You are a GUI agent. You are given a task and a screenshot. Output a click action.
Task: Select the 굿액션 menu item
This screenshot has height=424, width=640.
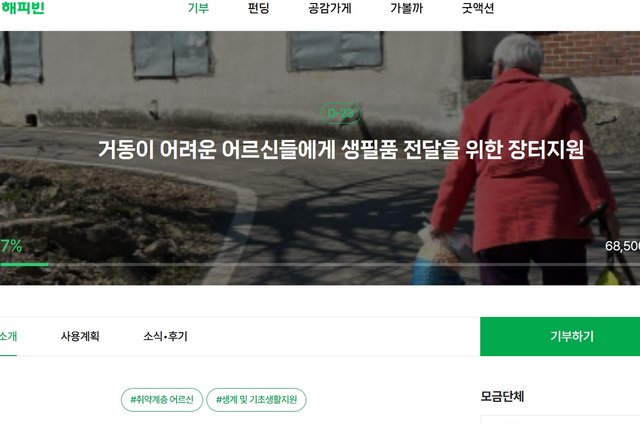click(478, 8)
